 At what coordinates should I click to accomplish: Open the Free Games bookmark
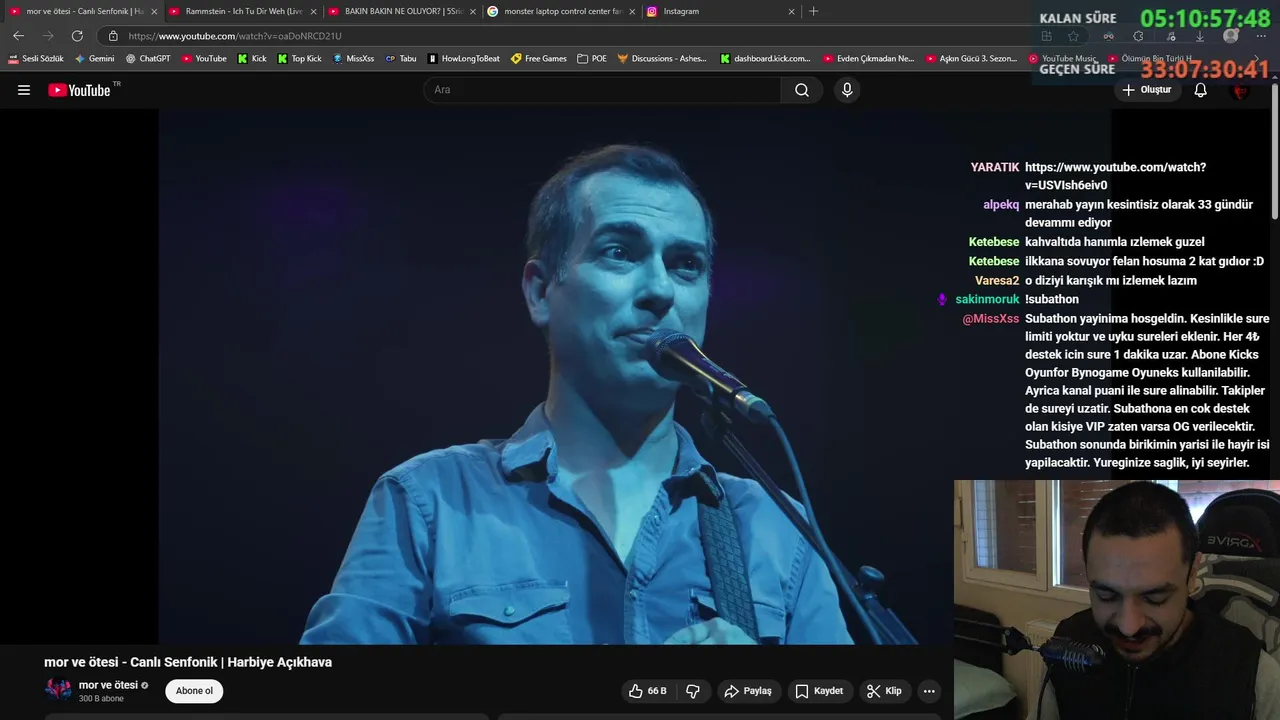point(538,59)
